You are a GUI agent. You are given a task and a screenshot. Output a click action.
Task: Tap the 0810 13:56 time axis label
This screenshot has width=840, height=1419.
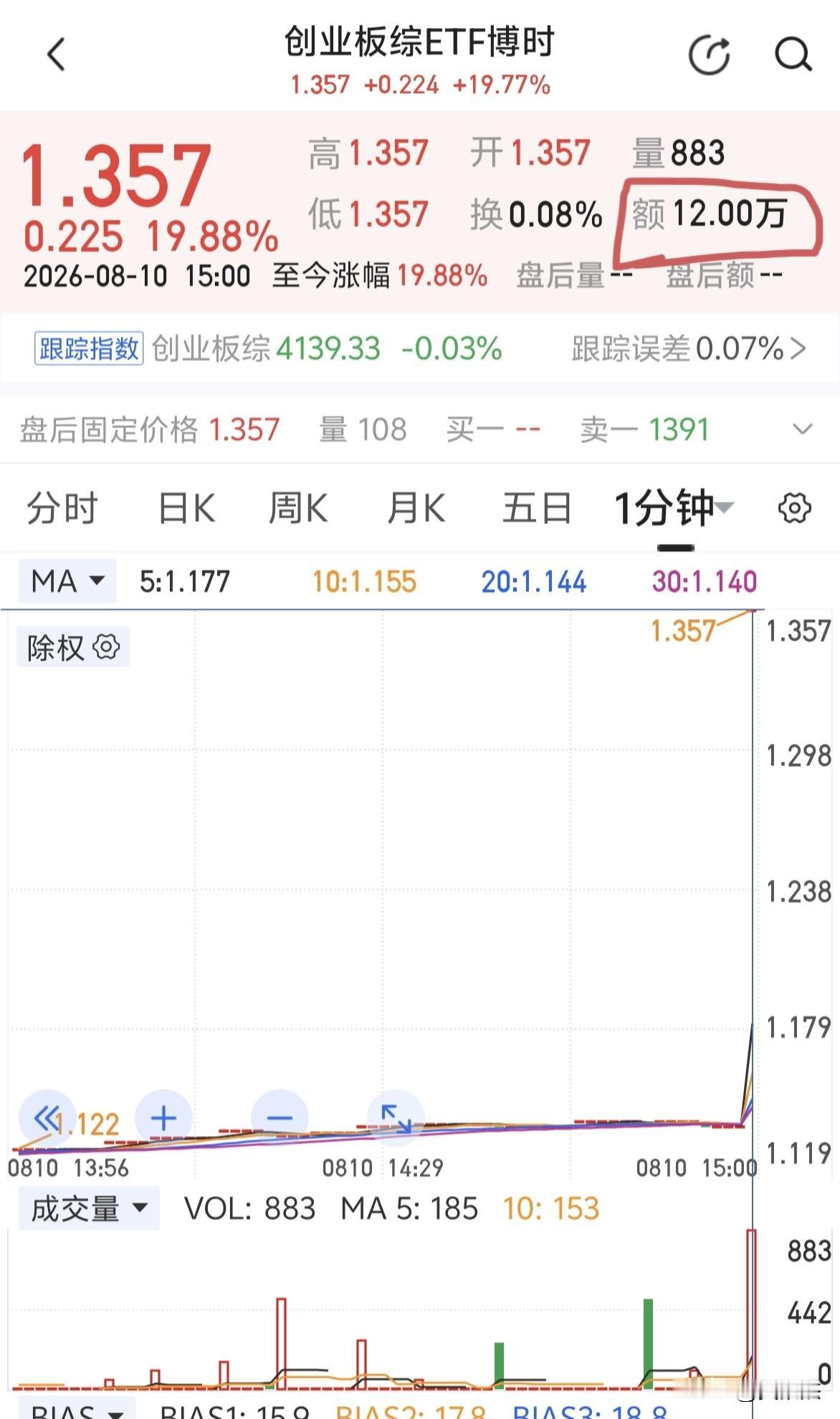(69, 1167)
